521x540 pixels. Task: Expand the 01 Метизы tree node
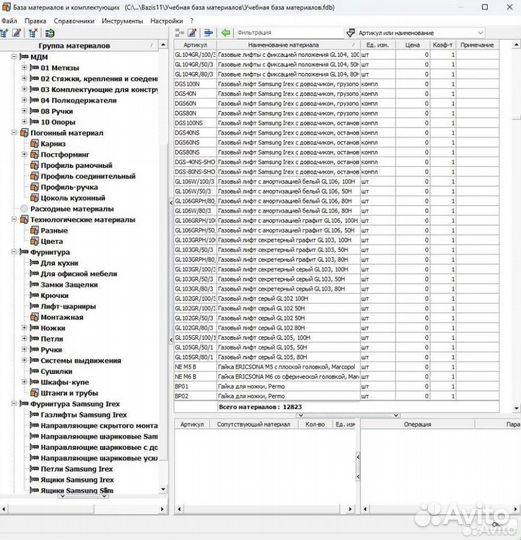(x=24, y=68)
